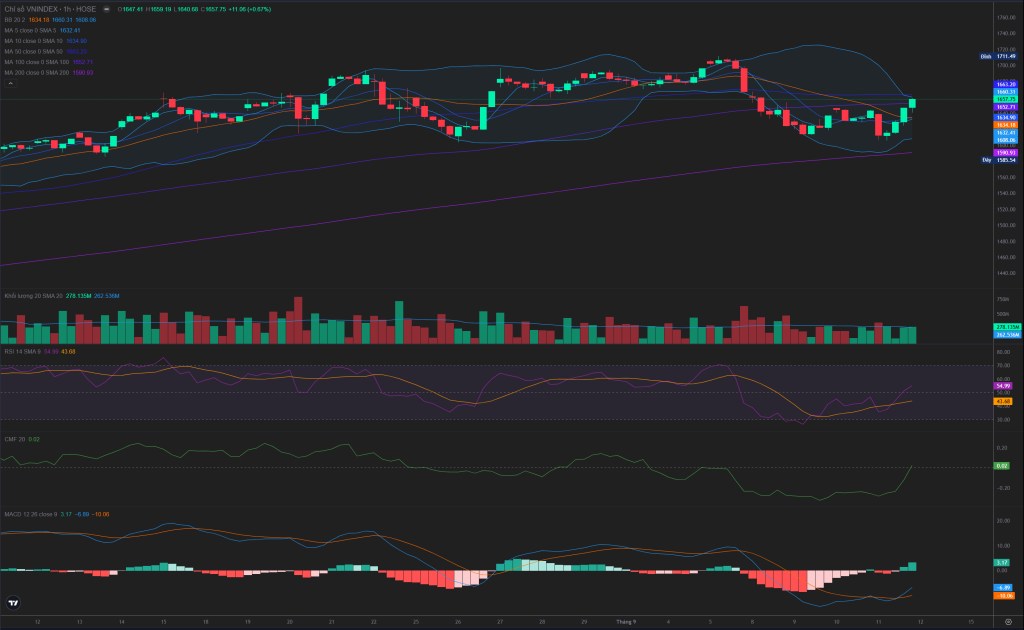The height and width of the screenshot is (630, 1024).
Task: Open time axis settings gear icon
Action: pyautogui.click(x=1008, y=622)
